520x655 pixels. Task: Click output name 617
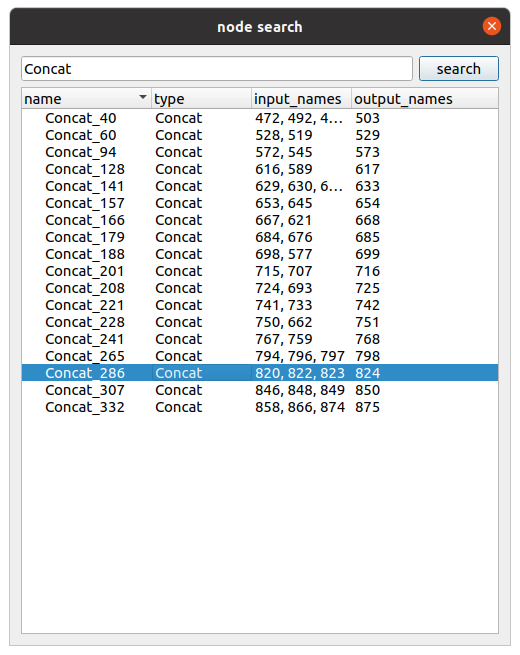tap(368, 169)
